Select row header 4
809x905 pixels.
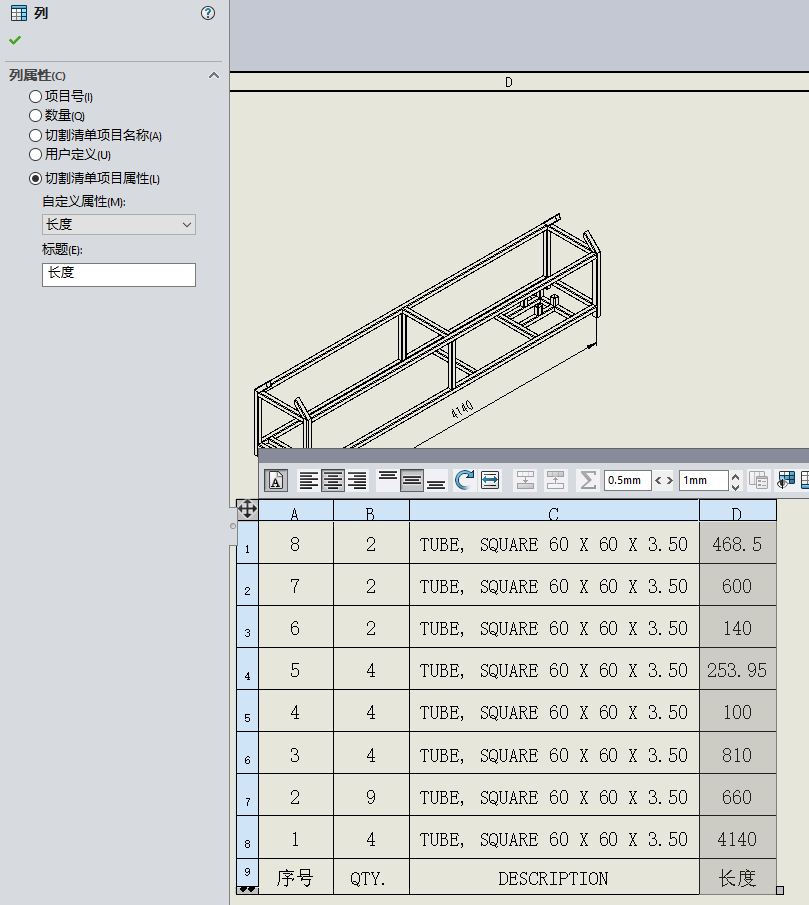coord(248,669)
